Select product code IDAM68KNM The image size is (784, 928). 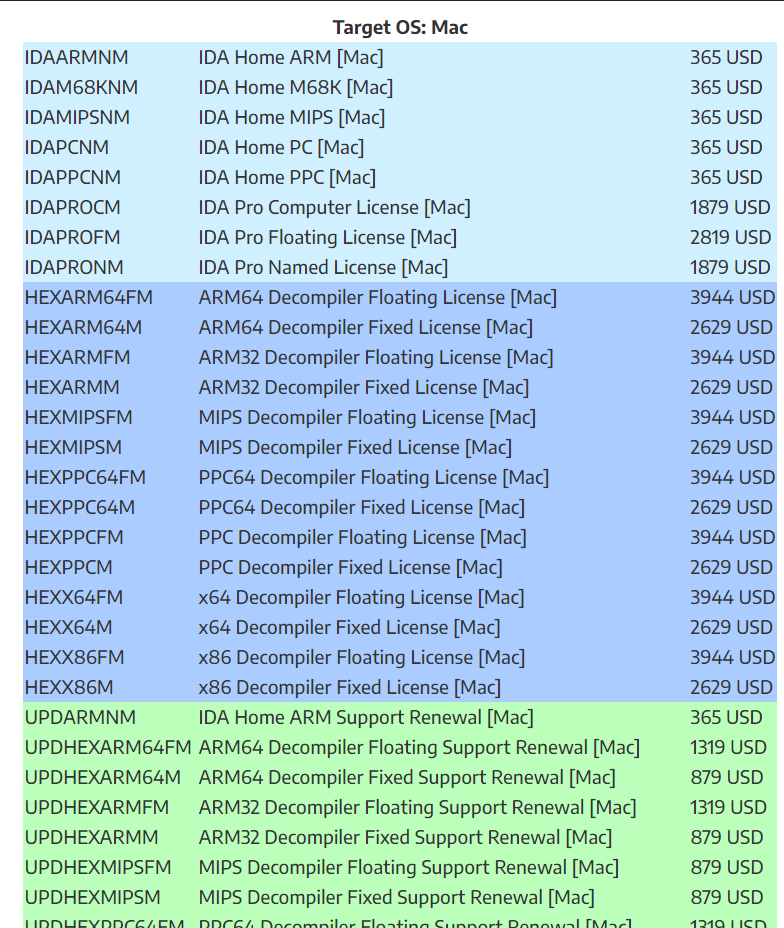[81, 88]
